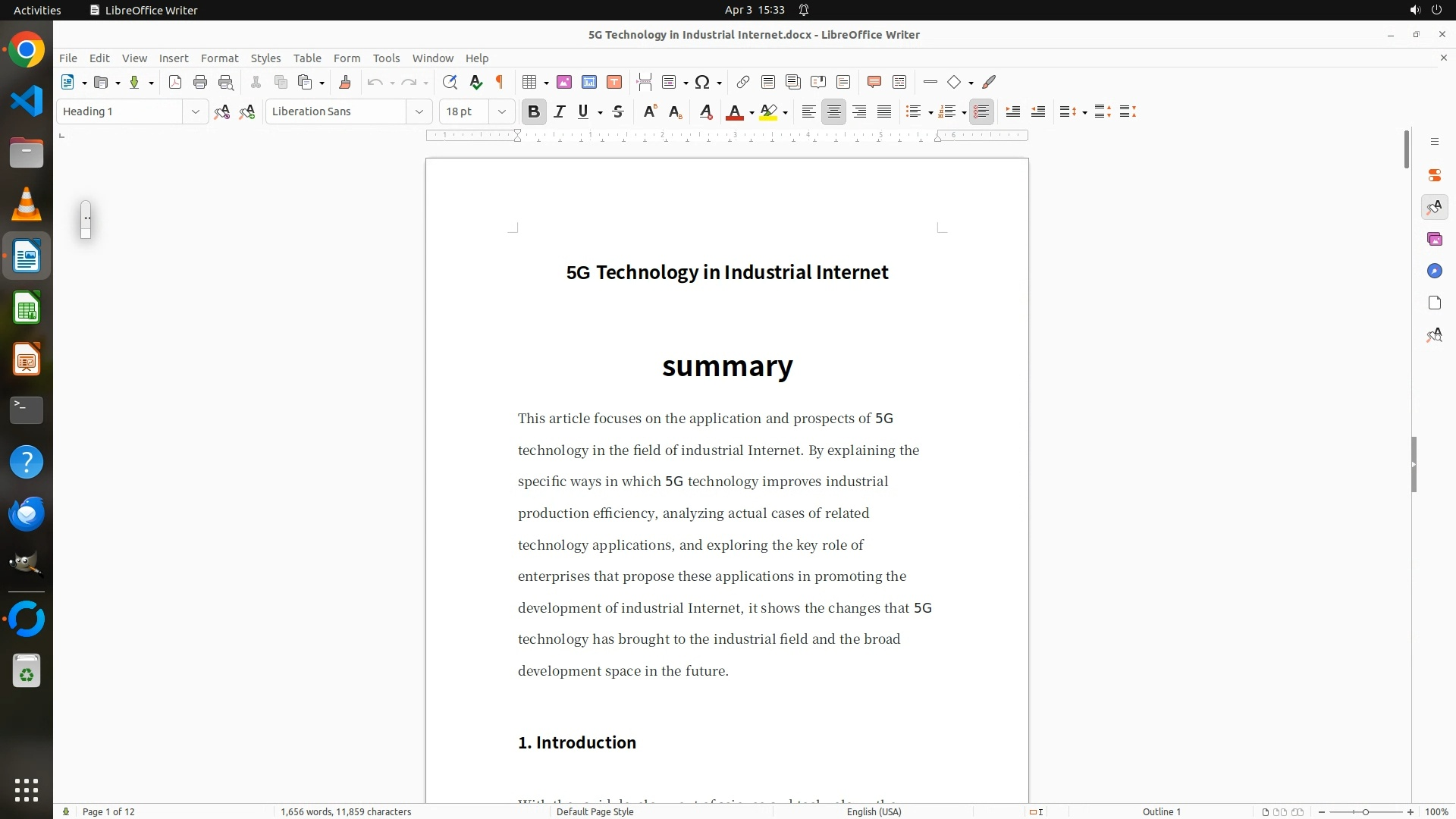This screenshot has width=1456, height=819.
Task: Export document directly as PDF
Action: 175,82
